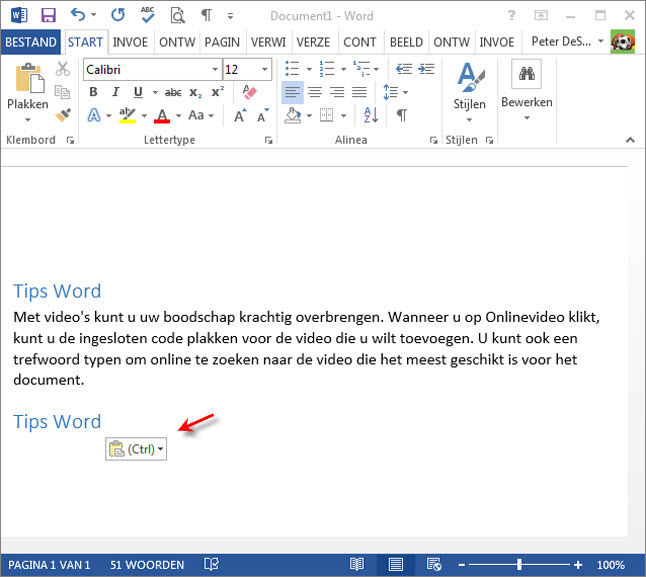Viewport: 646px width, 577px height.
Task: Toggle bold formatting
Action: coord(94,92)
